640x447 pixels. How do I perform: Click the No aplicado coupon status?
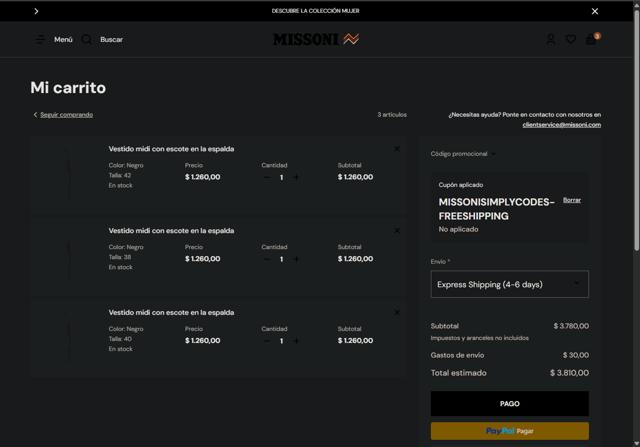coord(458,229)
